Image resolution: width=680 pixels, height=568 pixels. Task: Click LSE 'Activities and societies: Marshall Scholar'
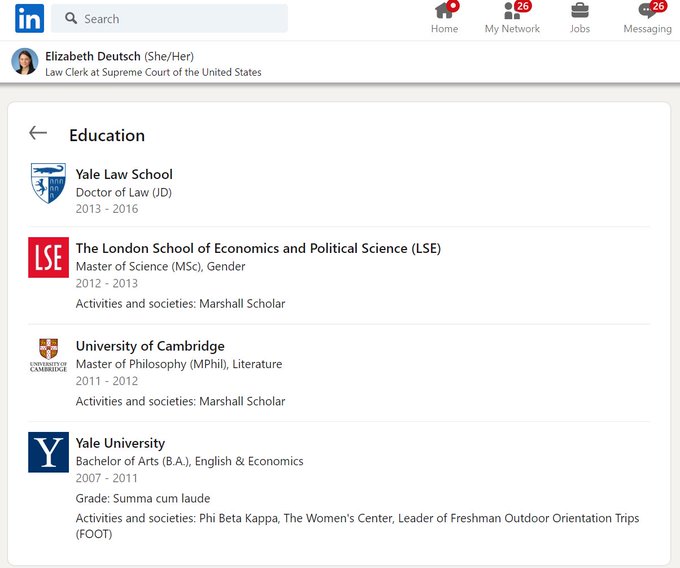point(180,304)
